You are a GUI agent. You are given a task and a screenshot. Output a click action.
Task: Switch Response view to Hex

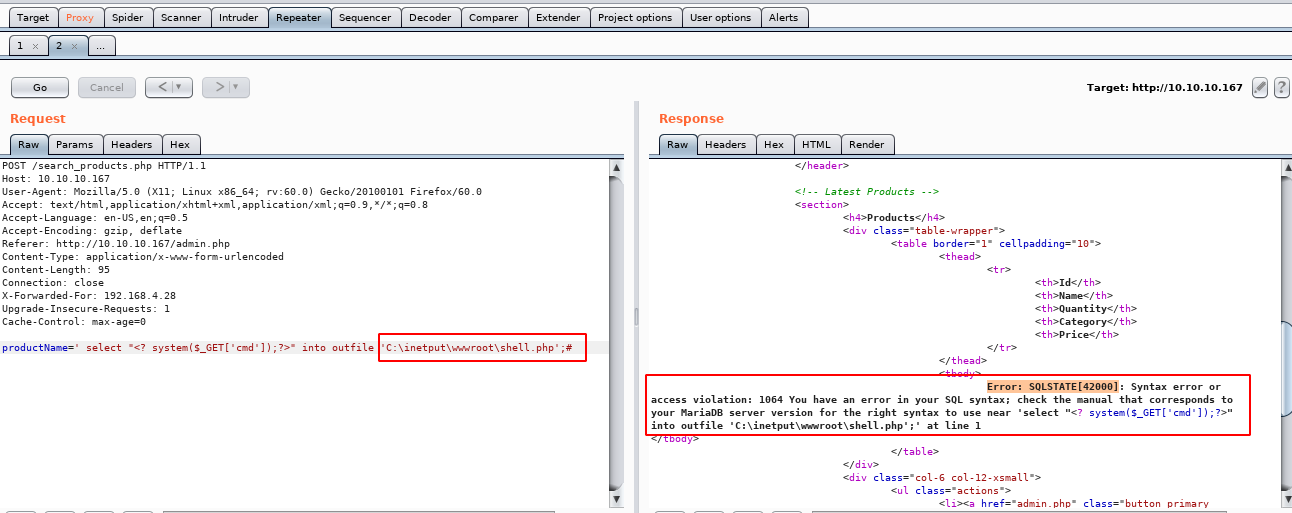point(774,145)
